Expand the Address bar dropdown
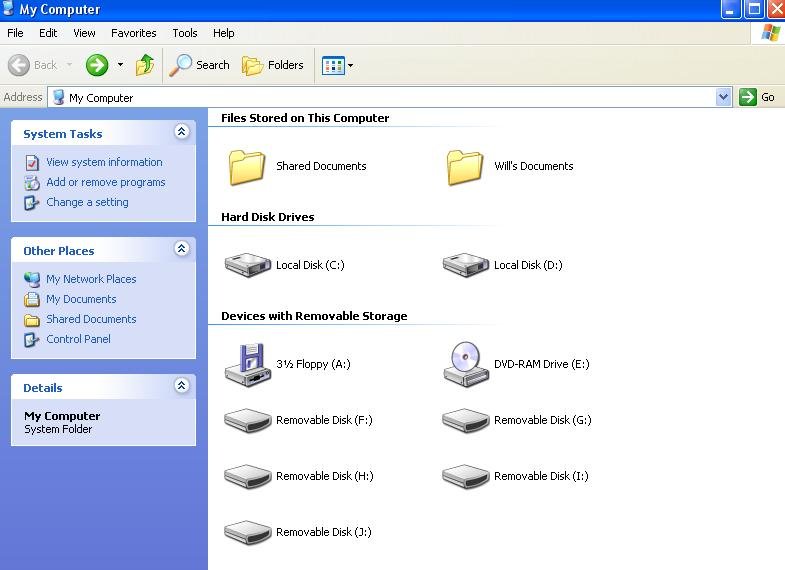Viewport: 785px width, 570px height. (x=723, y=97)
